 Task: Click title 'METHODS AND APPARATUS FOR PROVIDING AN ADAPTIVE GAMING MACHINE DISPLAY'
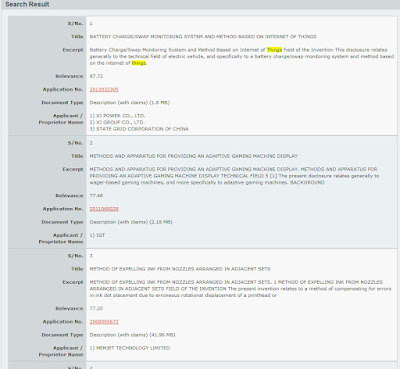coord(194,156)
